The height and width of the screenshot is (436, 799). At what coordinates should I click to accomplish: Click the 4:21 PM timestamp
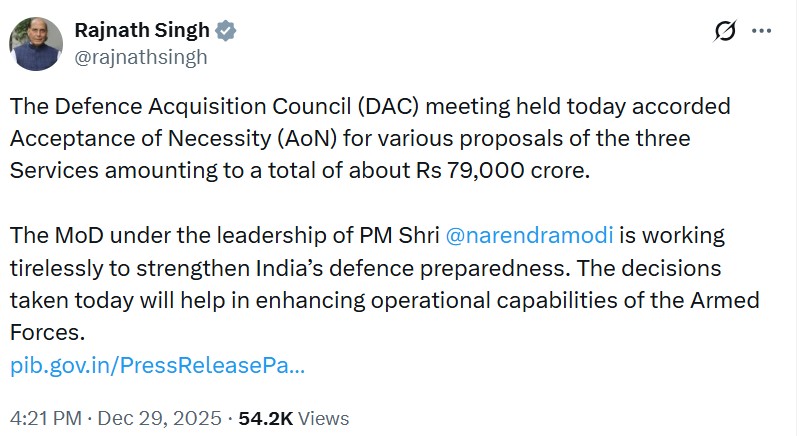coord(45,418)
